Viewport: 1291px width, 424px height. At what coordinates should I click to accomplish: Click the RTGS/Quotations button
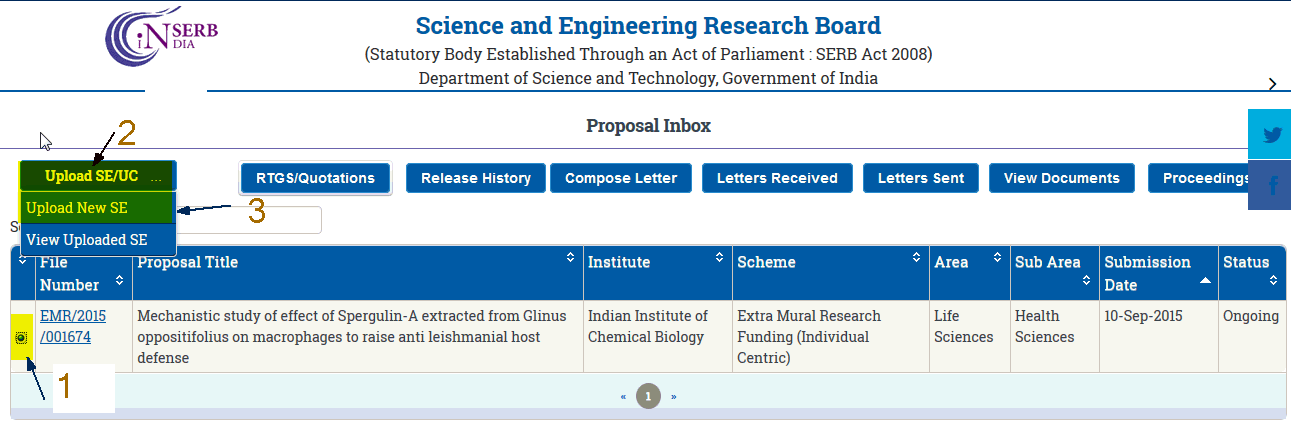pos(315,178)
